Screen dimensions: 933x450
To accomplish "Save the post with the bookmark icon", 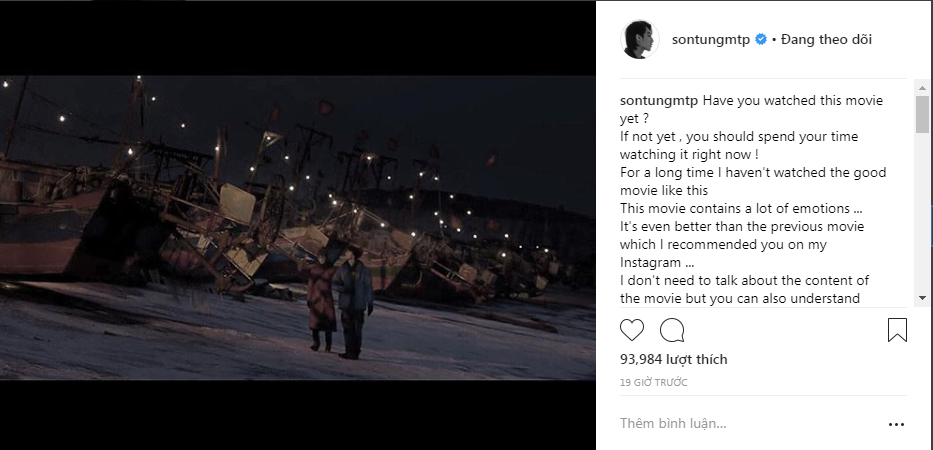I will pos(896,330).
